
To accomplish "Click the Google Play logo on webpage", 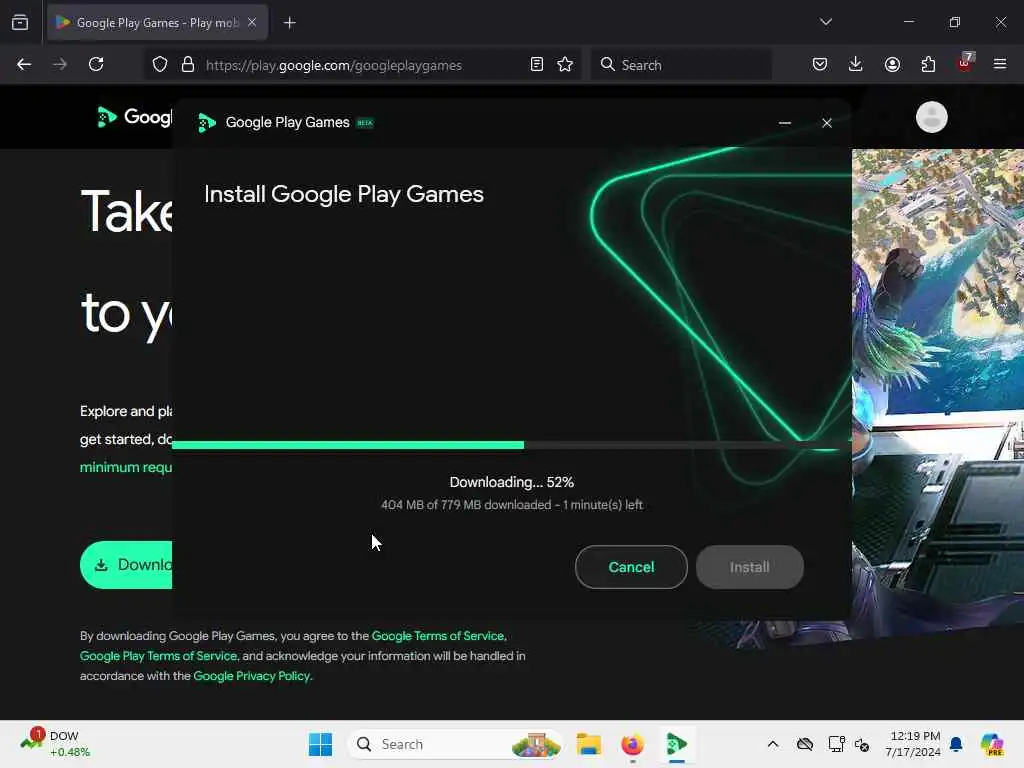I will (x=135, y=117).
